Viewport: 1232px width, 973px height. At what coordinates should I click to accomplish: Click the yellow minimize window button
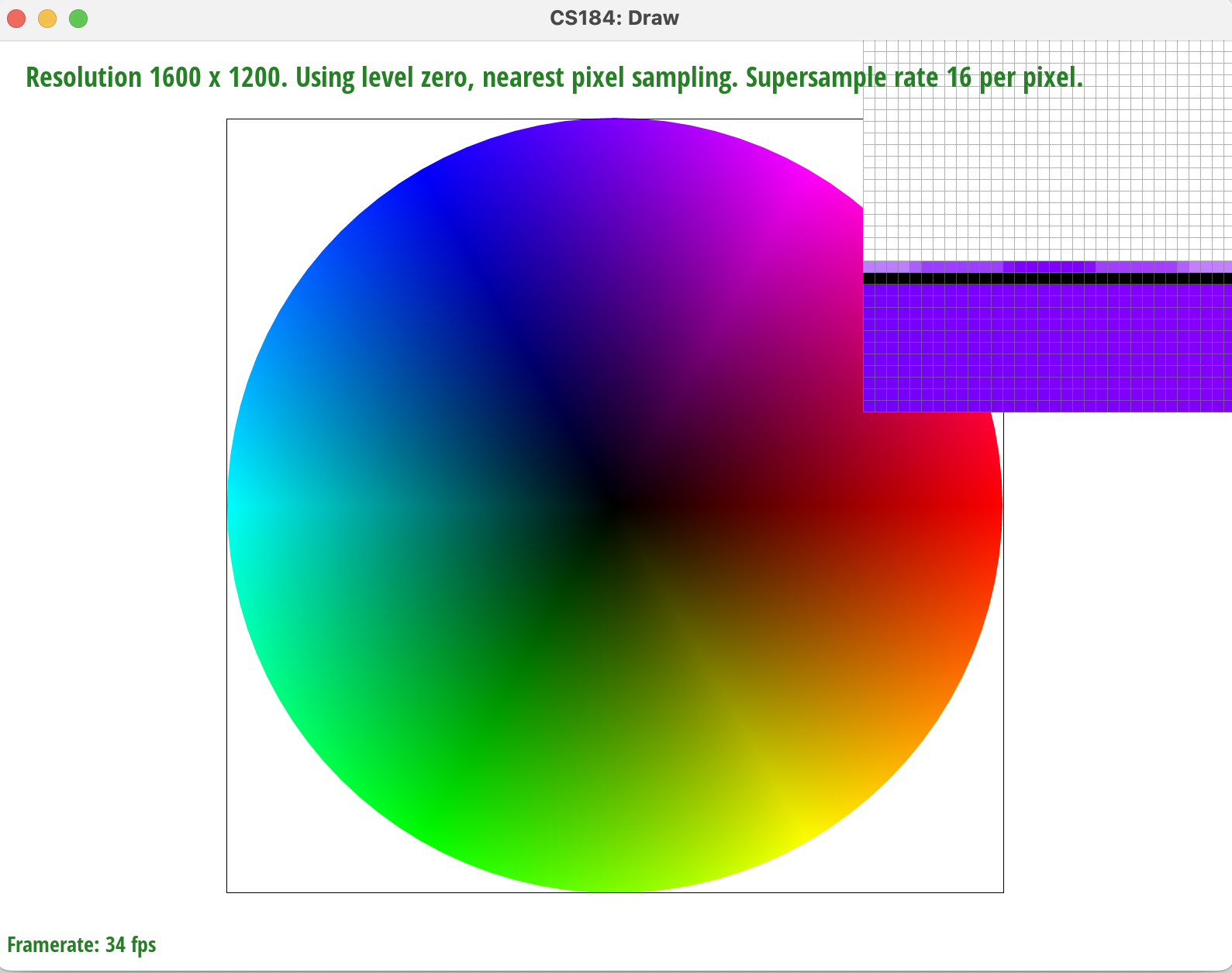(47, 19)
